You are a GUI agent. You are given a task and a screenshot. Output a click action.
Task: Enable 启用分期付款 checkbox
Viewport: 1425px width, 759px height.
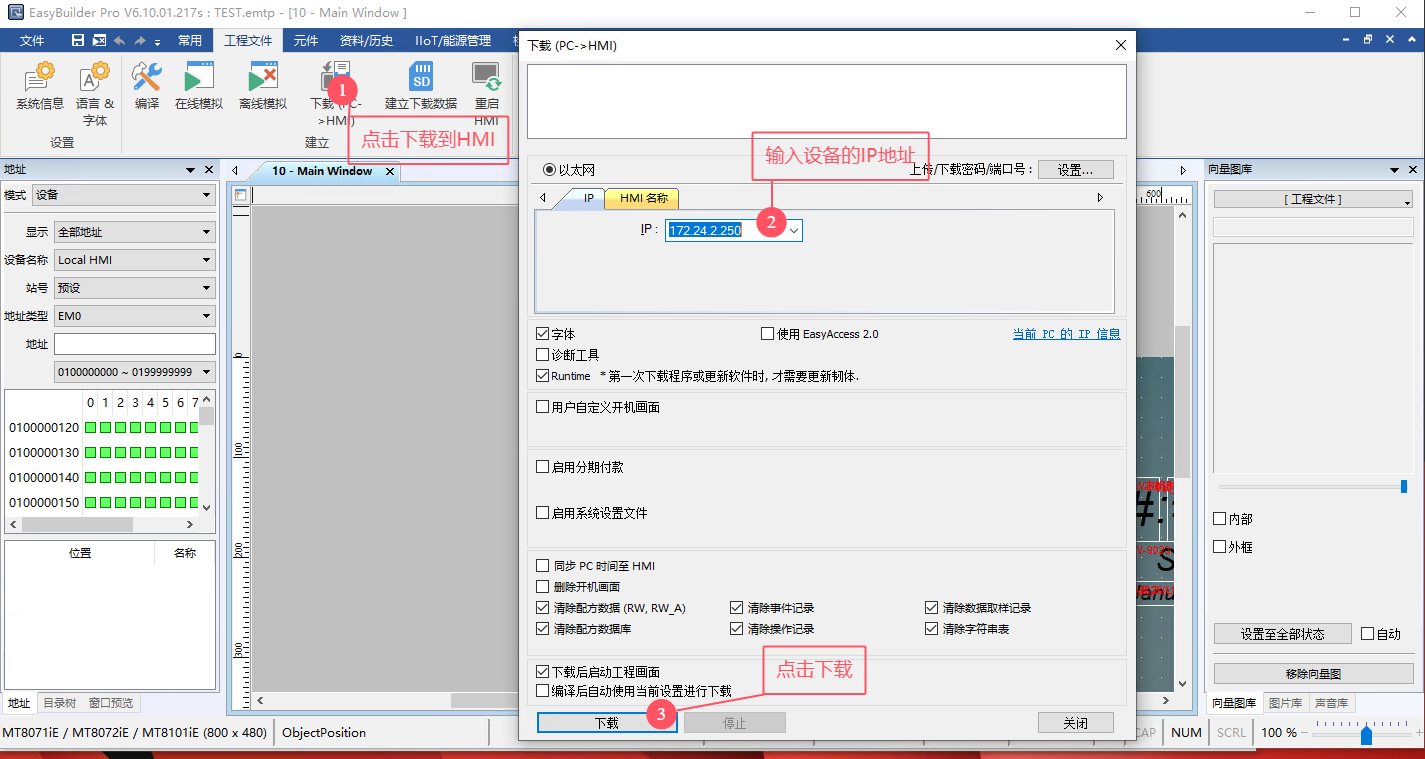click(x=542, y=467)
